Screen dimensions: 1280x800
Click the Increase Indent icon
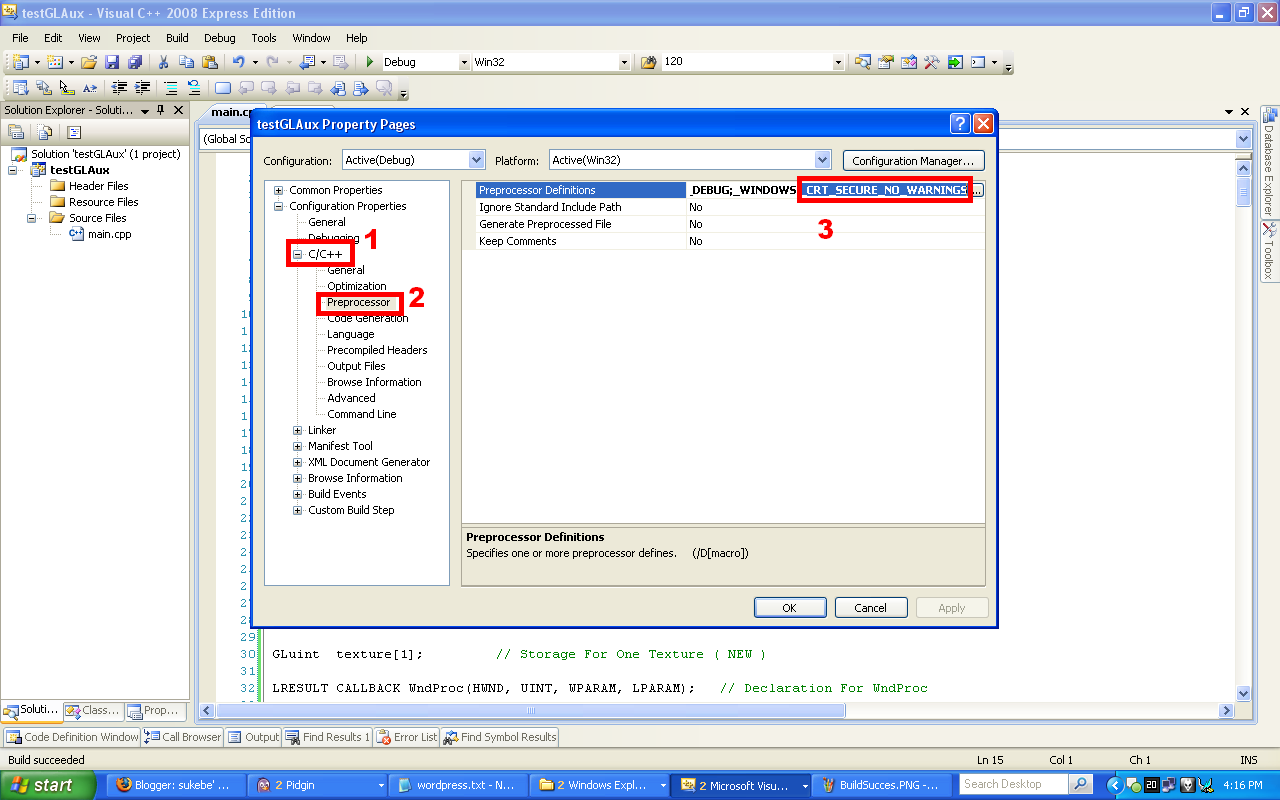point(143,88)
